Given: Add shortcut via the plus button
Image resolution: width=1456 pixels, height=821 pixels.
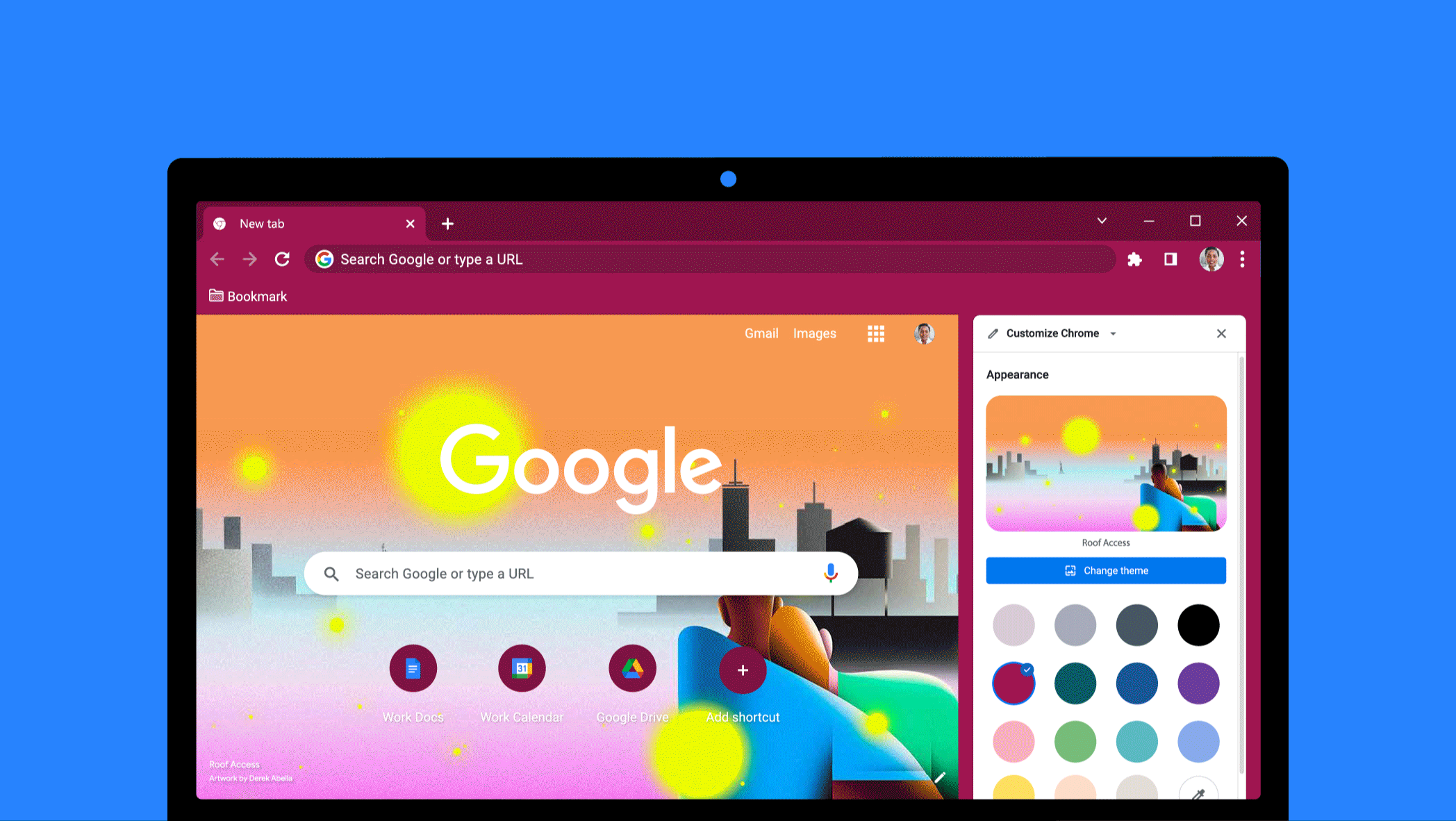Looking at the screenshot, I should click(742, 669).
